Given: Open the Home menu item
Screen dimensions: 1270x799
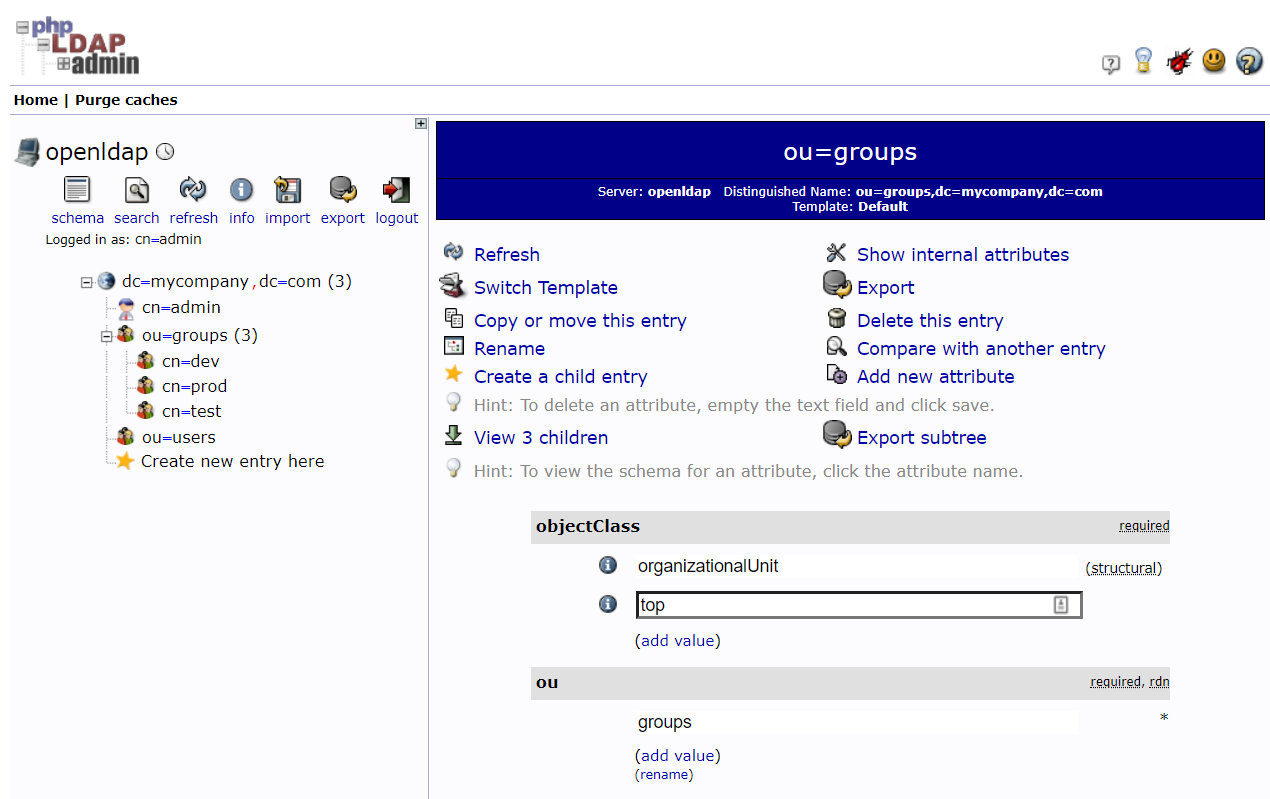Looking at the screenshot, I should click(x=35, y=99).
